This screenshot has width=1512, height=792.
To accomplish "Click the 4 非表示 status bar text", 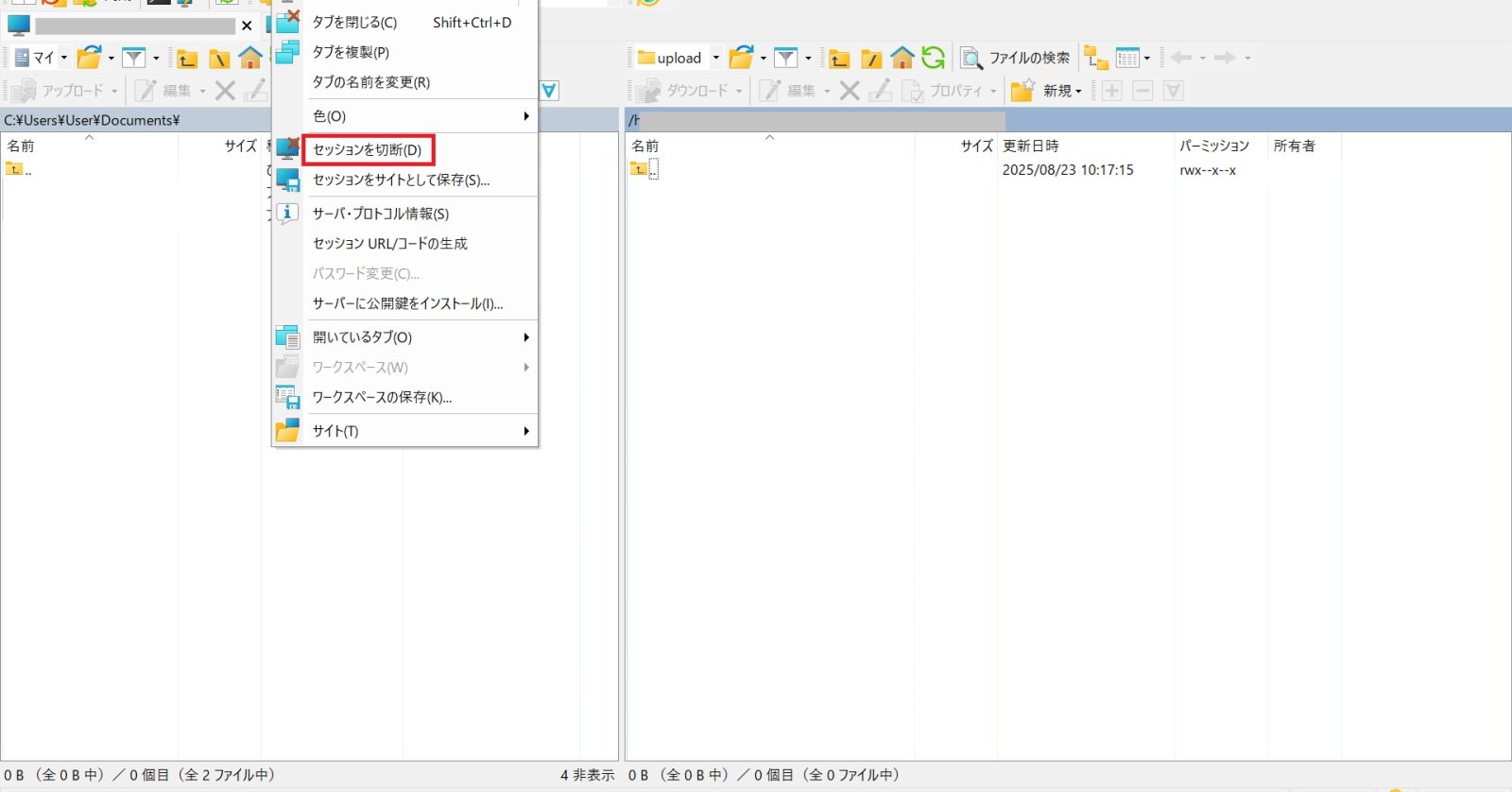I will point(587,775).
